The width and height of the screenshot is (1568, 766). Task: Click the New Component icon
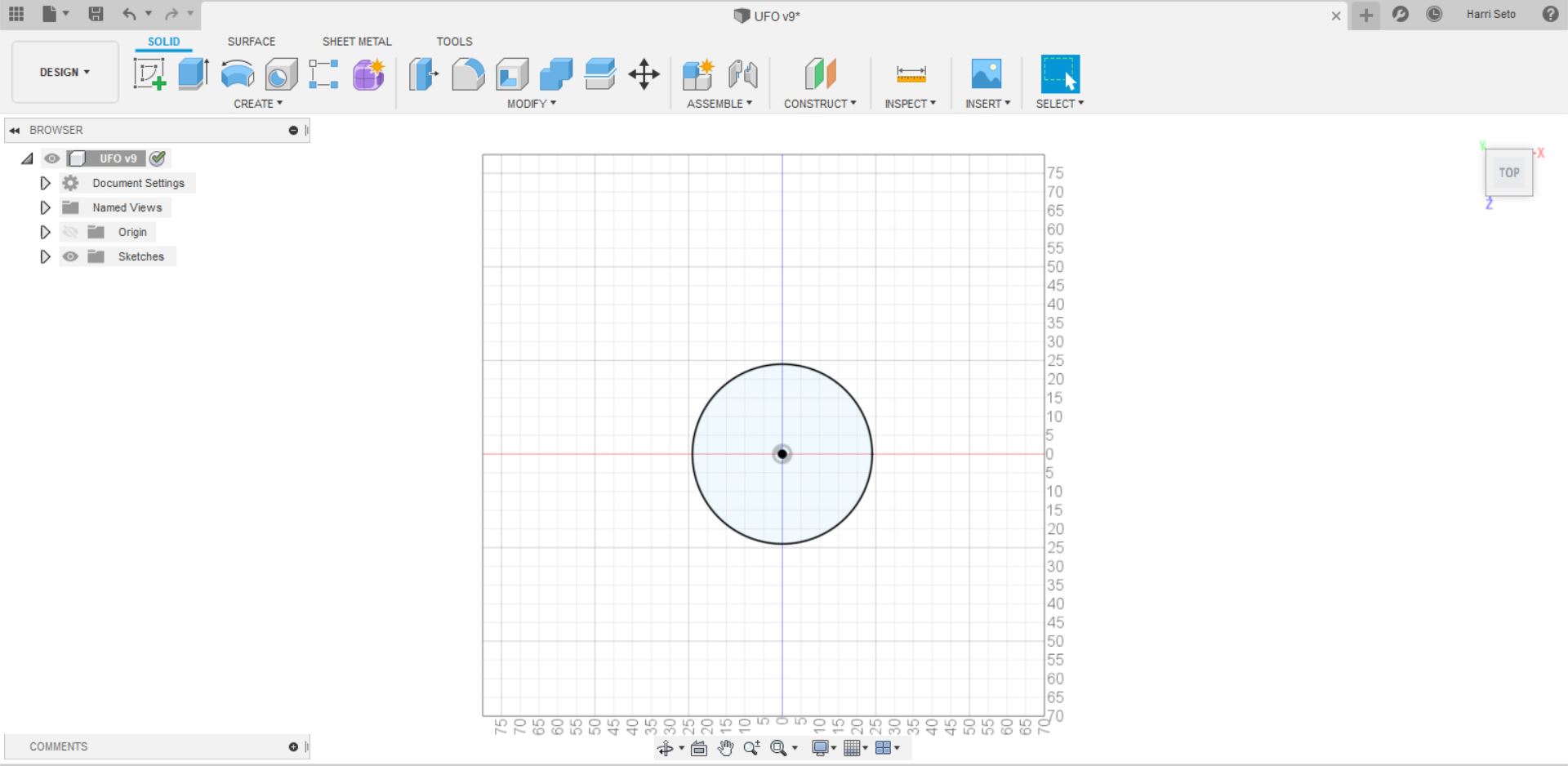[x=698, y=74]
